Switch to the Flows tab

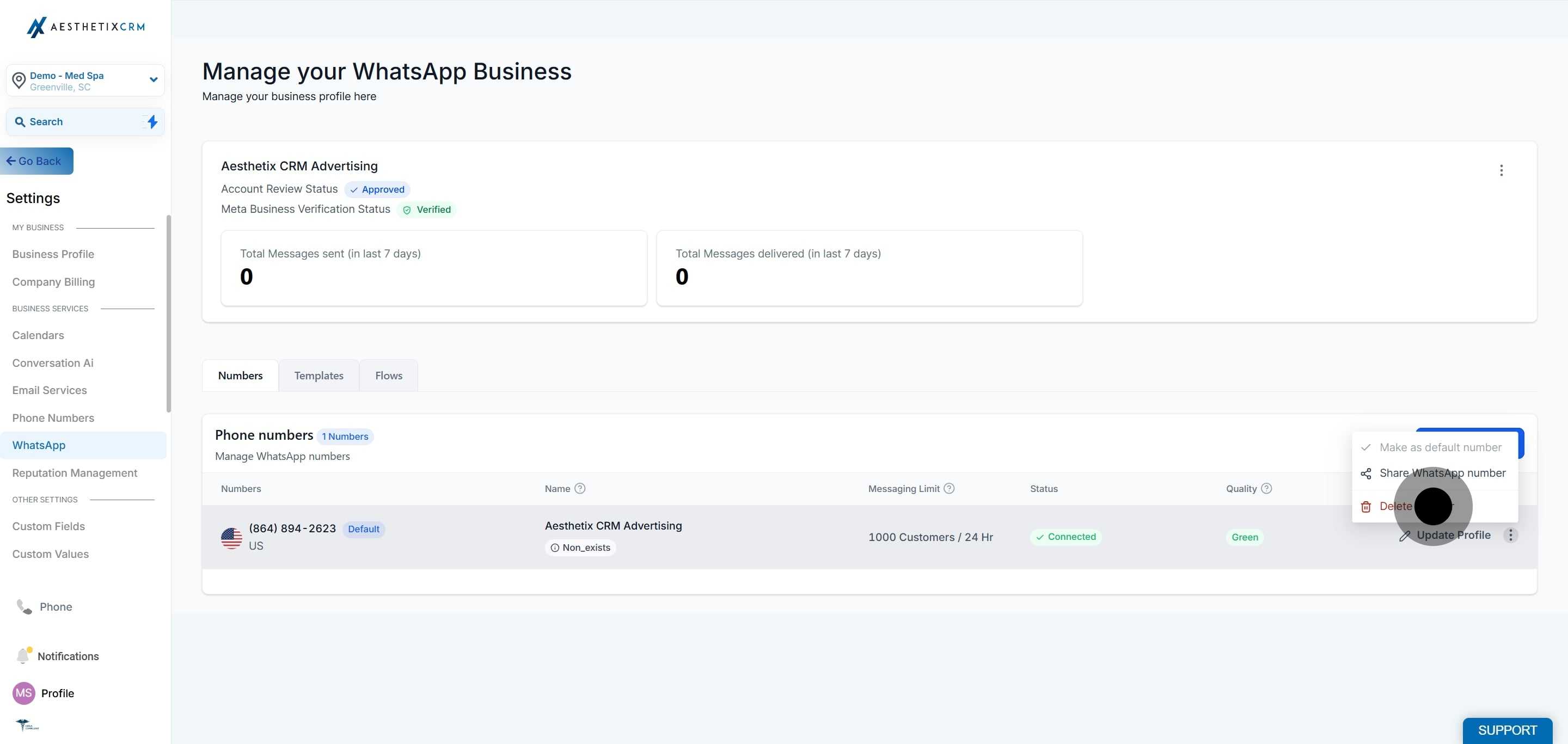pos(388,376)
